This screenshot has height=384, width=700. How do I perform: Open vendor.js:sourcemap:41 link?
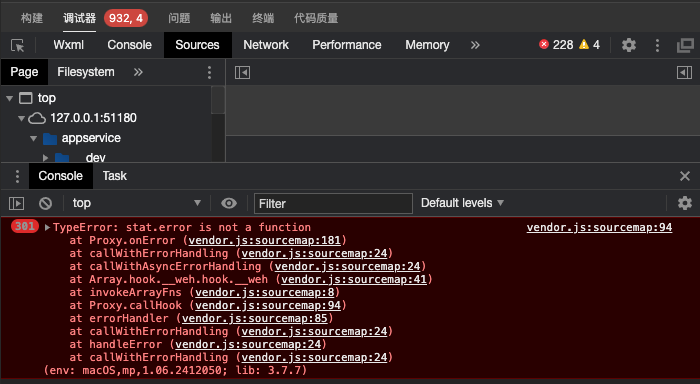pyautogui.click(x=354, y=279)
